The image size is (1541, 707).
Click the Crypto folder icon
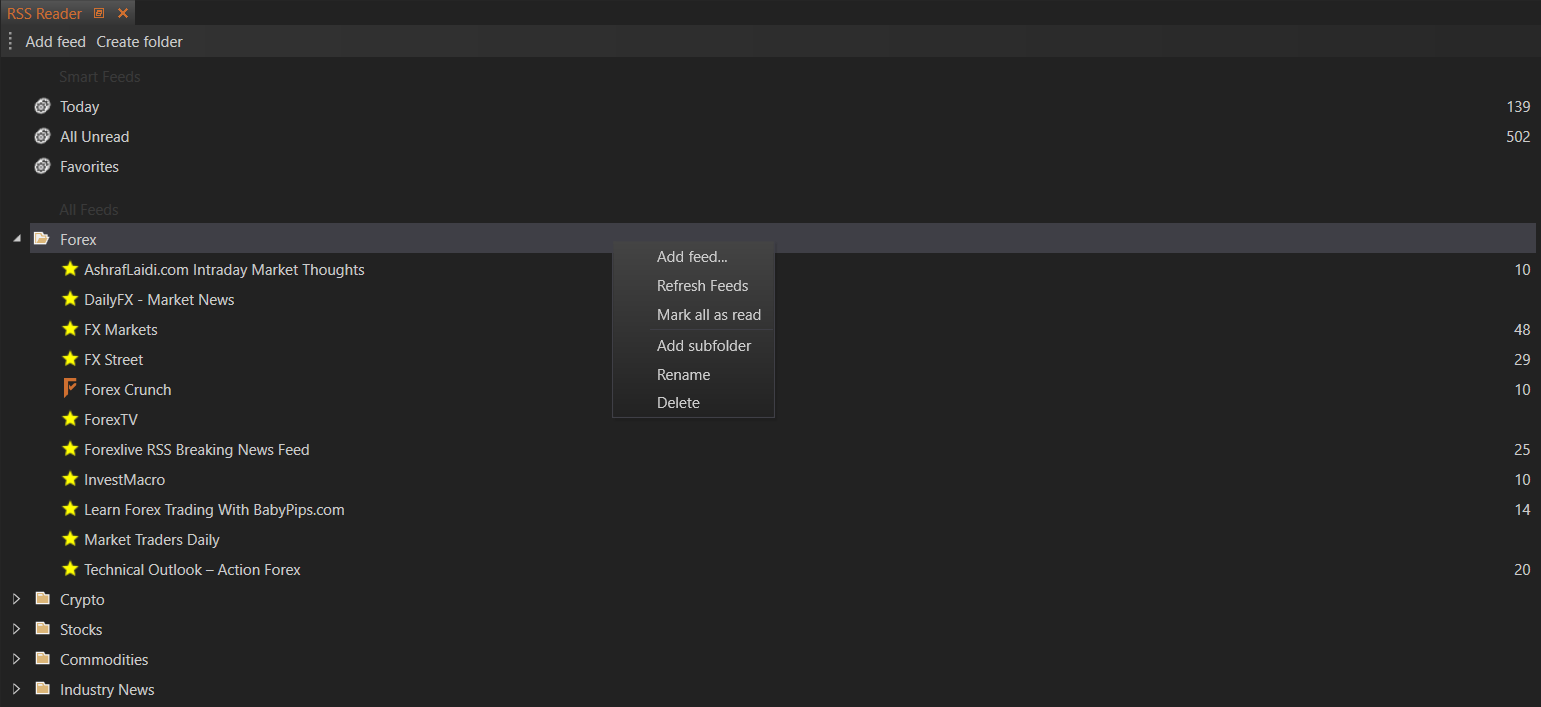[42, 599]
